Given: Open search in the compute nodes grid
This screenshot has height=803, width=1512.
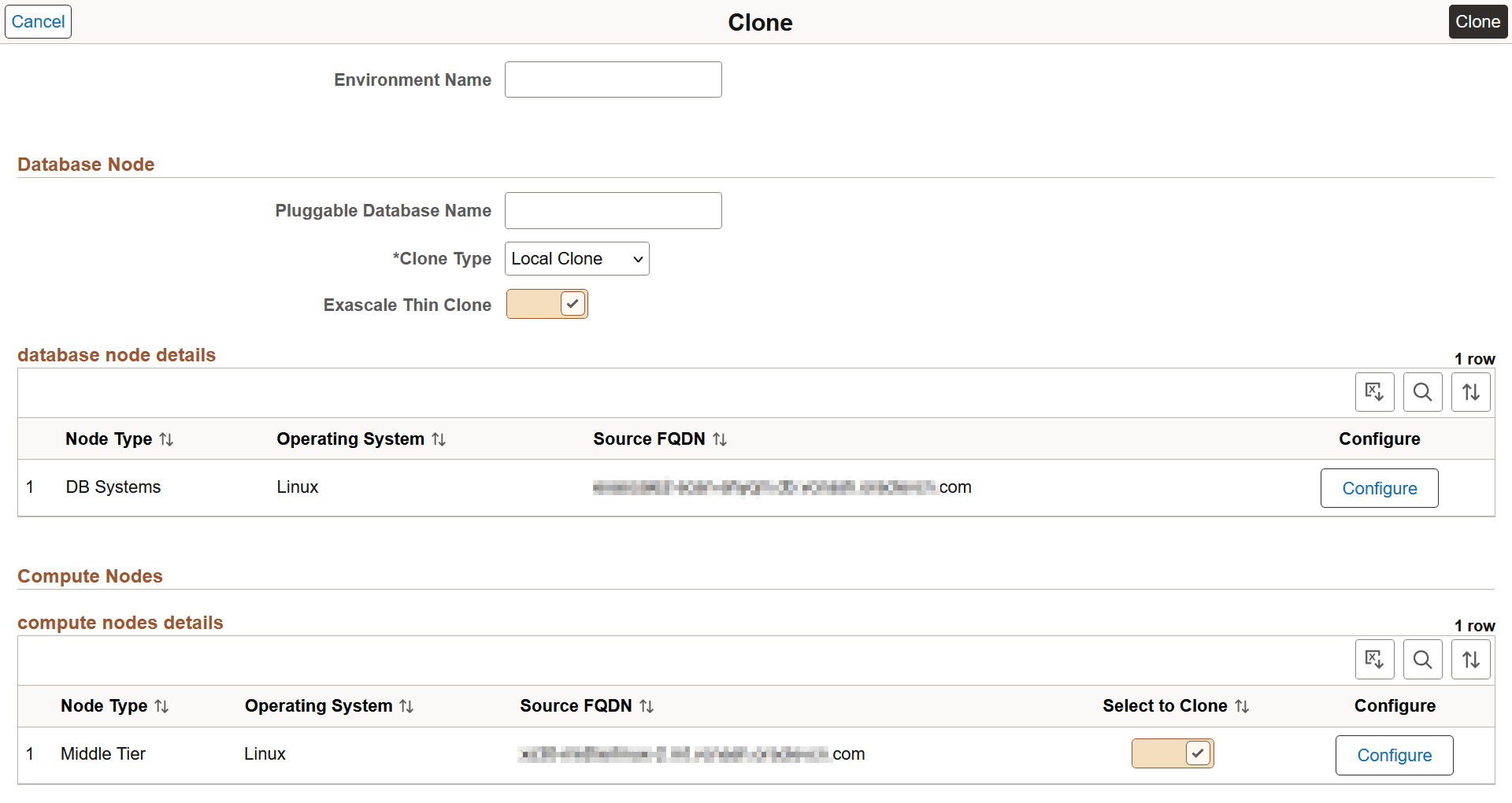Looking at the screenshot, I should 1422,659.
